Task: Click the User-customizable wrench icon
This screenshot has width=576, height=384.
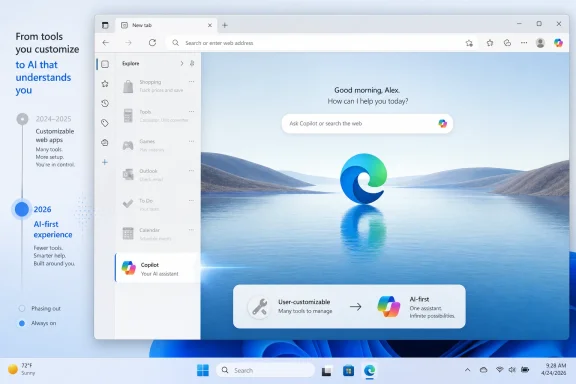Action: (259, 307)
